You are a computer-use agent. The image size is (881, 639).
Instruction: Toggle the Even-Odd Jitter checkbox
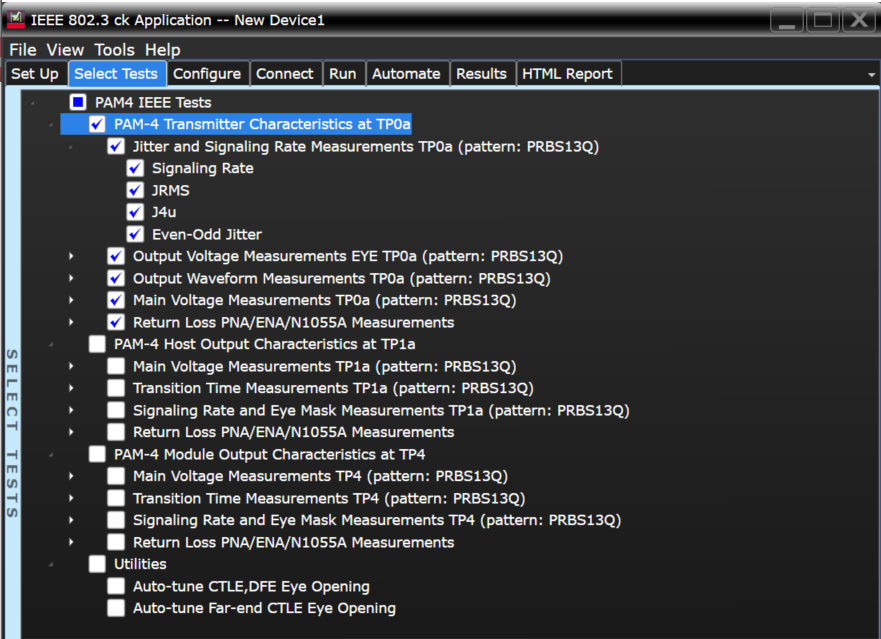(x=135, y=234)
